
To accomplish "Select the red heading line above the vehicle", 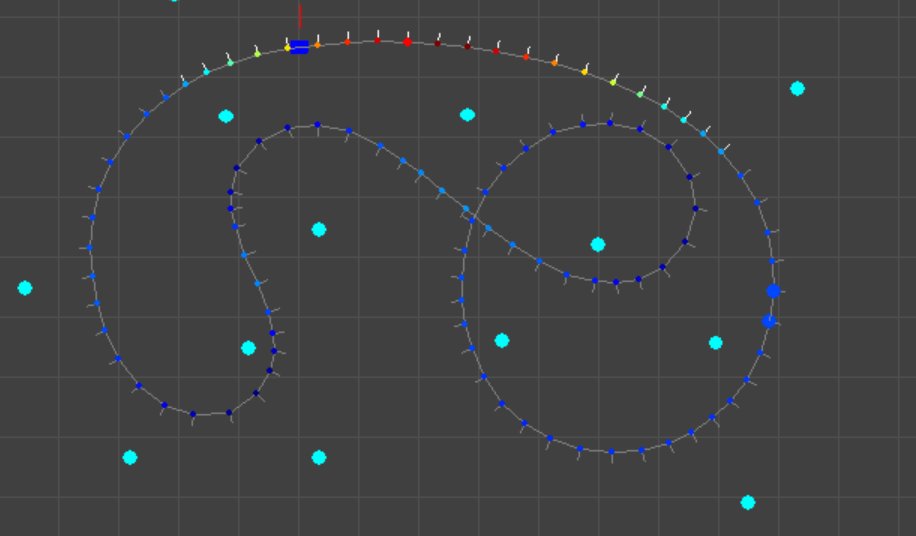I will tap(300, 16).
